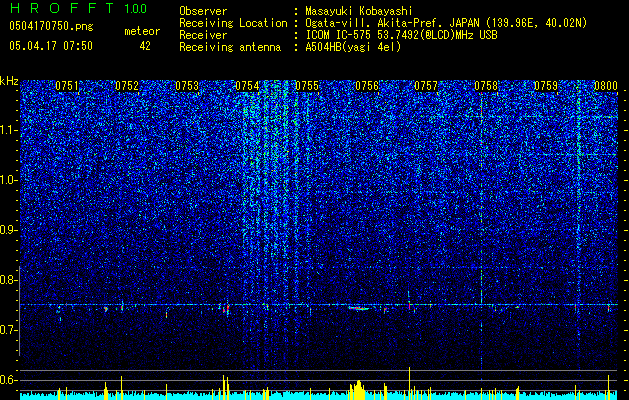This screenshot has height=400, width=629.
Task: Click the 0.6 frequency axis label
Action: coord(9,380)
